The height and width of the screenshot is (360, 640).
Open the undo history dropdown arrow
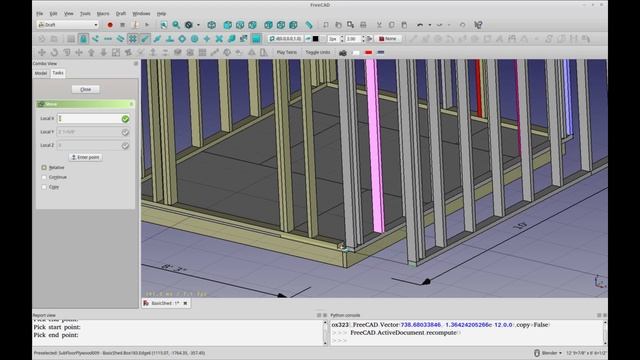click(429, 25)
